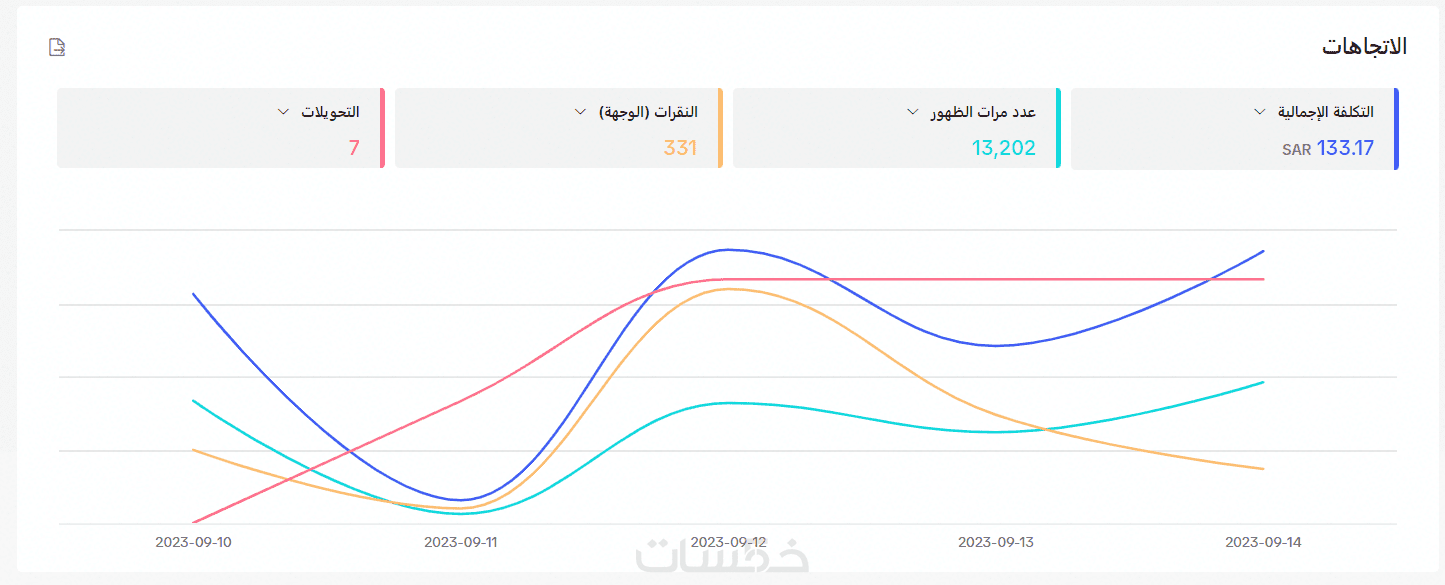Click the 13,202 impressions value
This screenshot has width=1445, height=585.
coord(1004,149)
